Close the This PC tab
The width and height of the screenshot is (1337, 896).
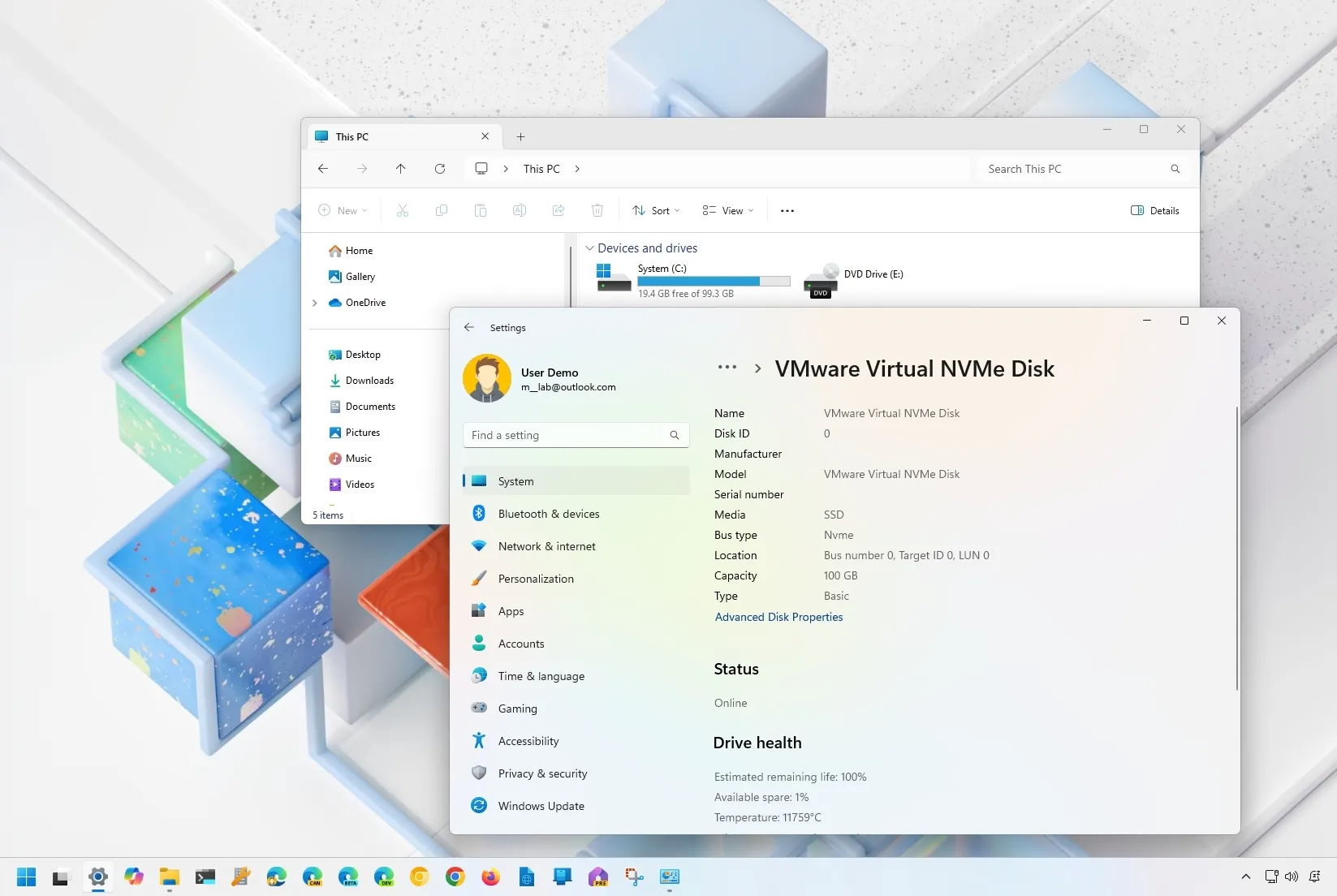[x=485, y=136]
